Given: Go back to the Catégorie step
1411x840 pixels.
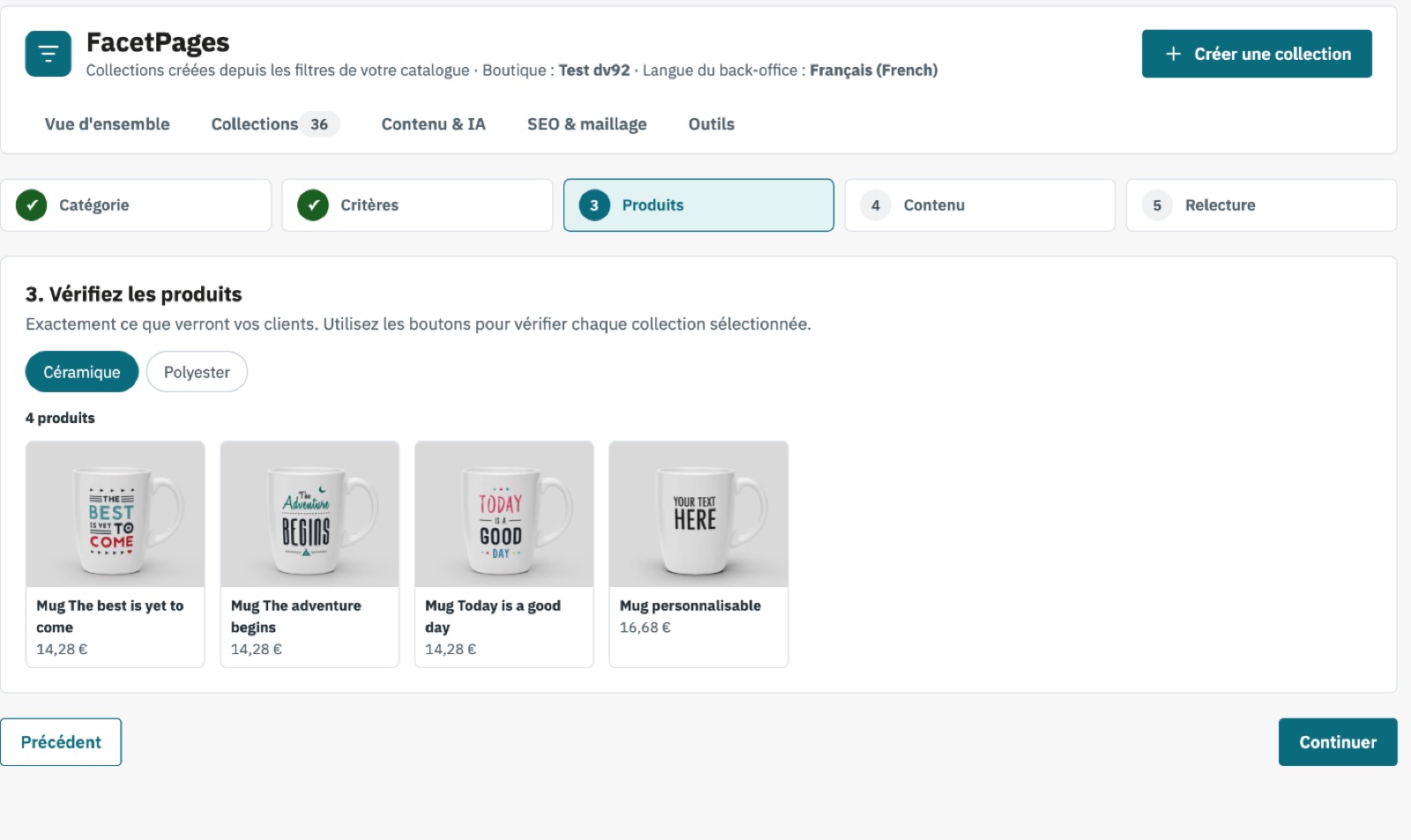Looking at the screenshot, I should pos(136,205).
